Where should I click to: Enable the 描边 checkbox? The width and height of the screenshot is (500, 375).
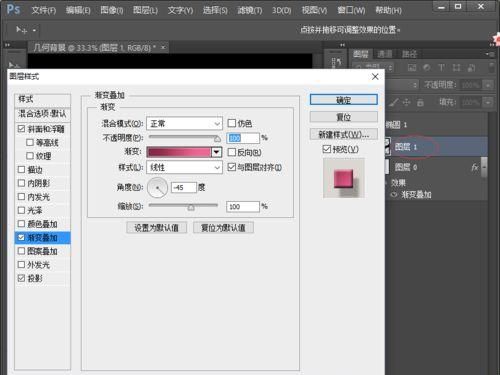coord(21,170)
